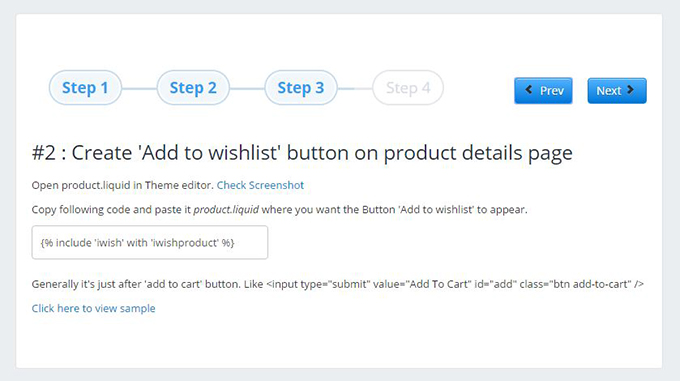Go to Step 1 of the wizard
Viewport: 680px width, 381px height.
coord(85,88)
